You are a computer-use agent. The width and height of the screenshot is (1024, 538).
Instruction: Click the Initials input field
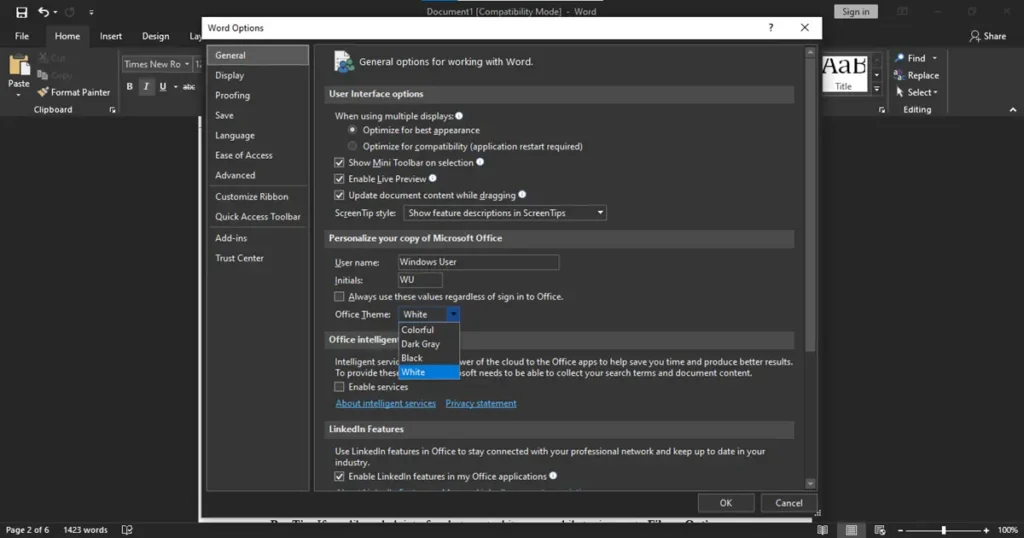coord(420,279)
